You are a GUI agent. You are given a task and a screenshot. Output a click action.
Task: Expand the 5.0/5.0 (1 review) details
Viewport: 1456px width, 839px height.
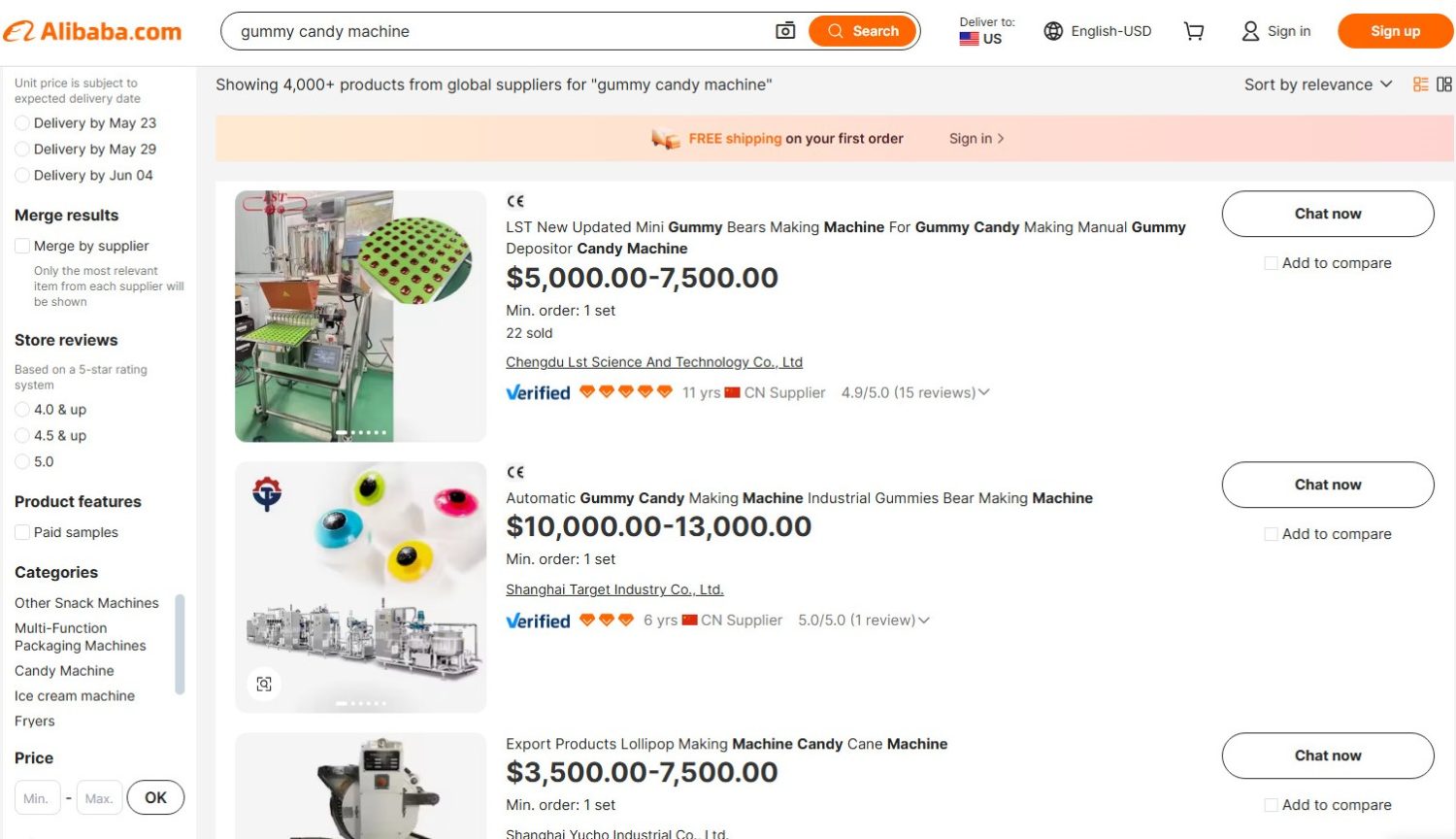tap(923, 621)
